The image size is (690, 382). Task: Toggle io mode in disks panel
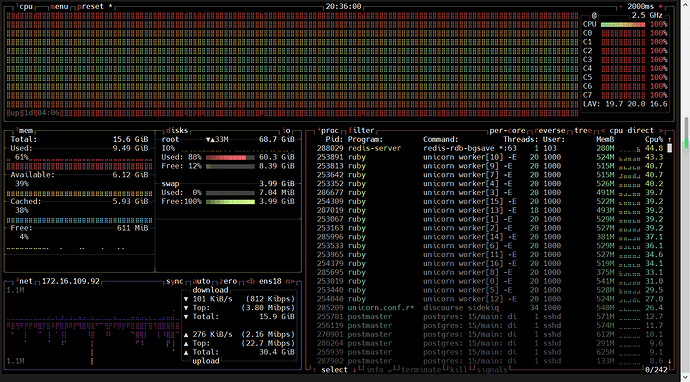pos(286,131)
